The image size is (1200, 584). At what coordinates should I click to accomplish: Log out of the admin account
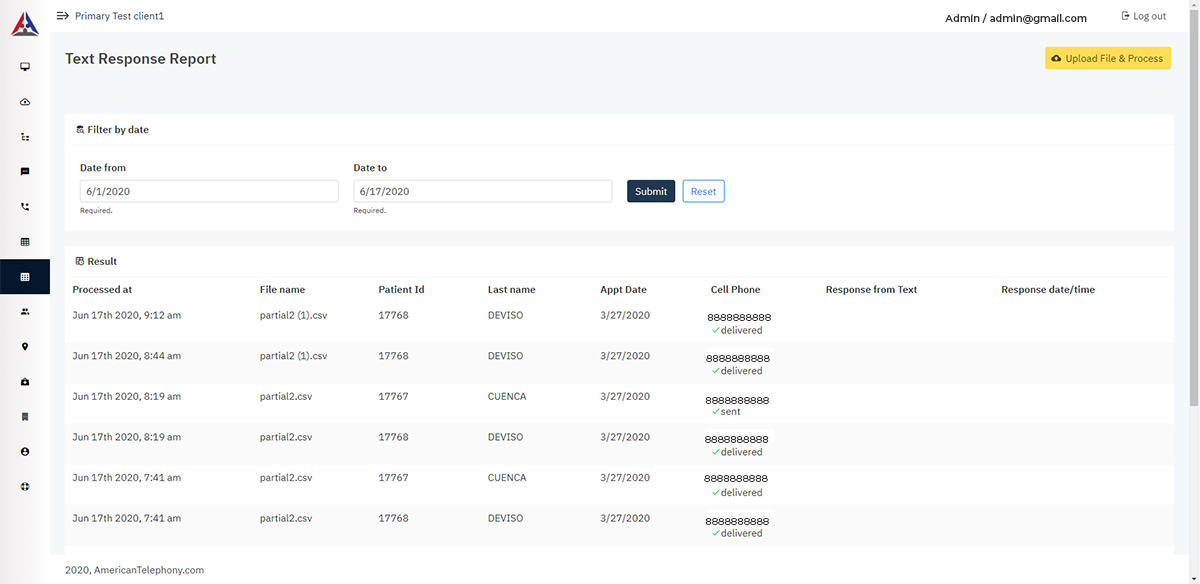[1144, 16]
